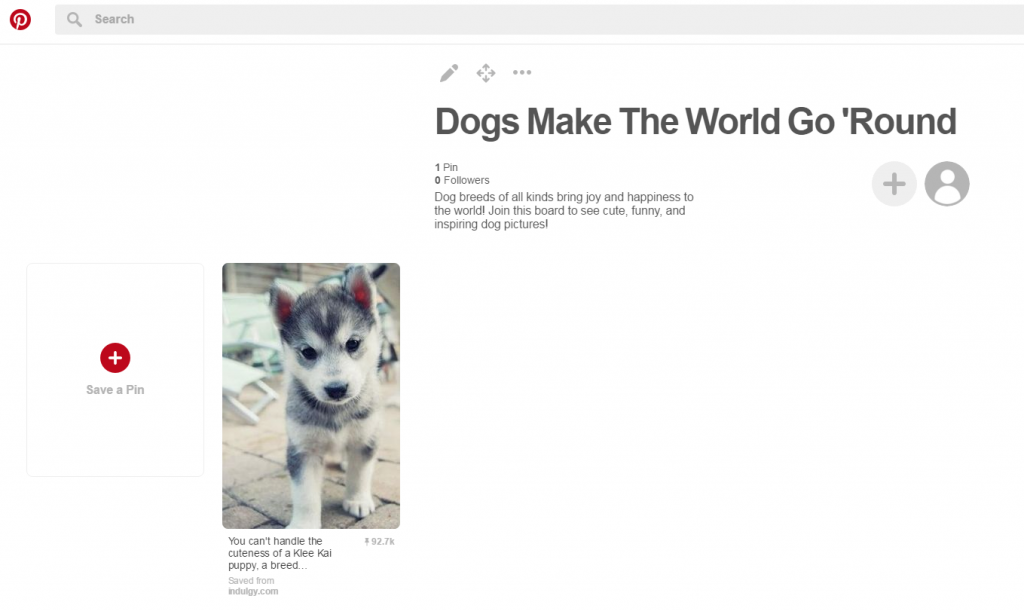Click the 92.7k repin count
The height and width of the screenshot is (611, 1024).
[383, 542]
